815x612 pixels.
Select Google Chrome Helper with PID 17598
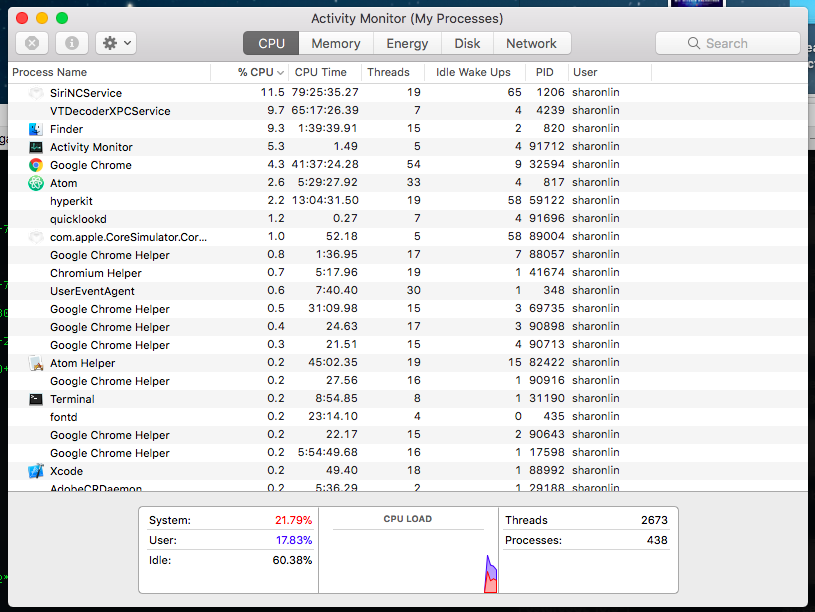tap(408, 453)
